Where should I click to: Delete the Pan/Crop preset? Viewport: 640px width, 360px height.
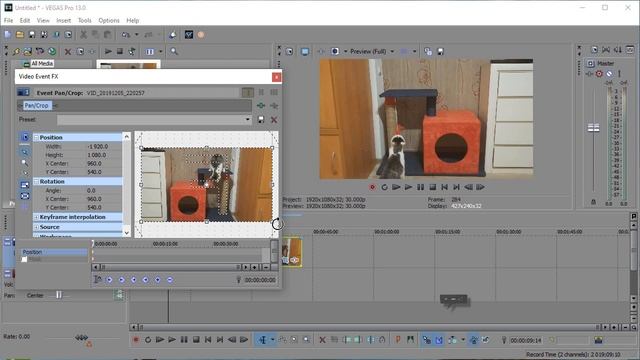pos(274,120)
